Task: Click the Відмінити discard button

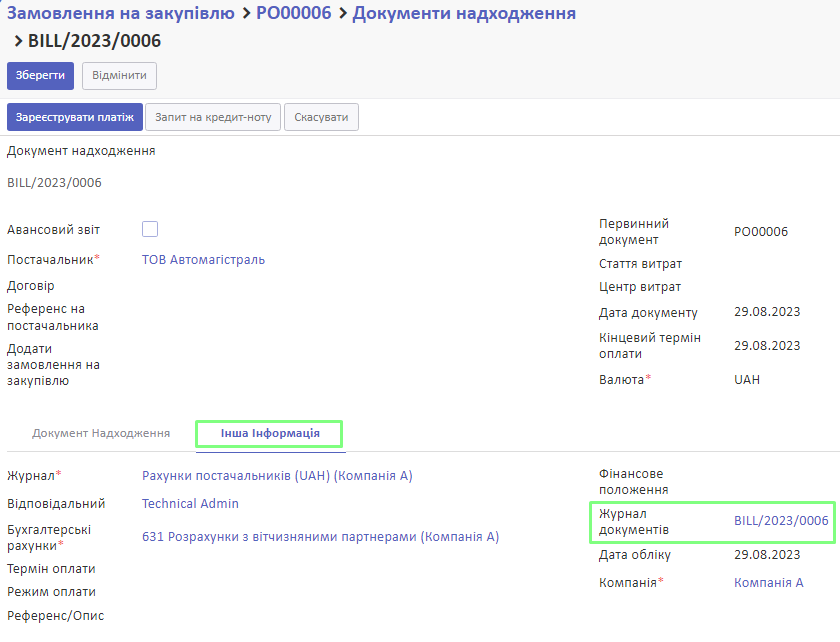Action: 119,76
